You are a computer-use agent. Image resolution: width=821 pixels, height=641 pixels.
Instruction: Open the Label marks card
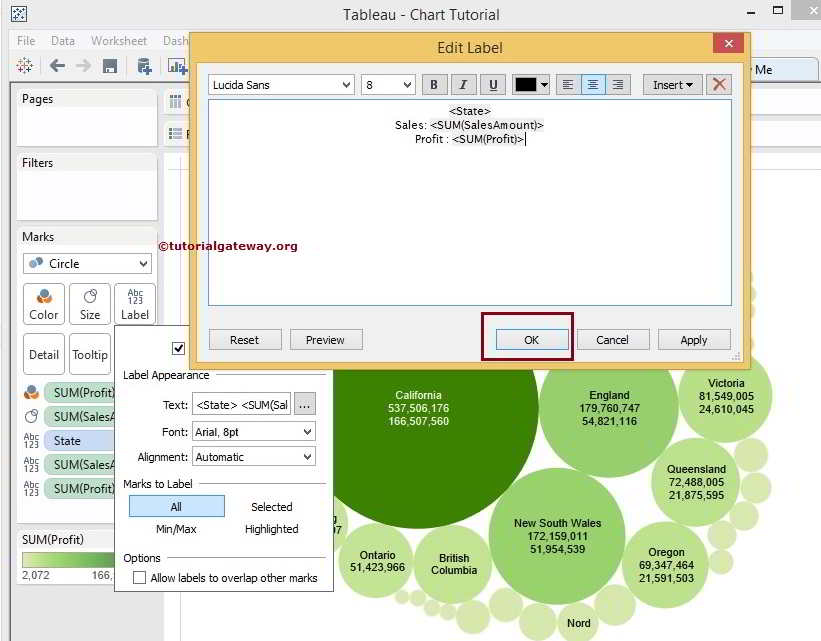[x=135, y=304]
